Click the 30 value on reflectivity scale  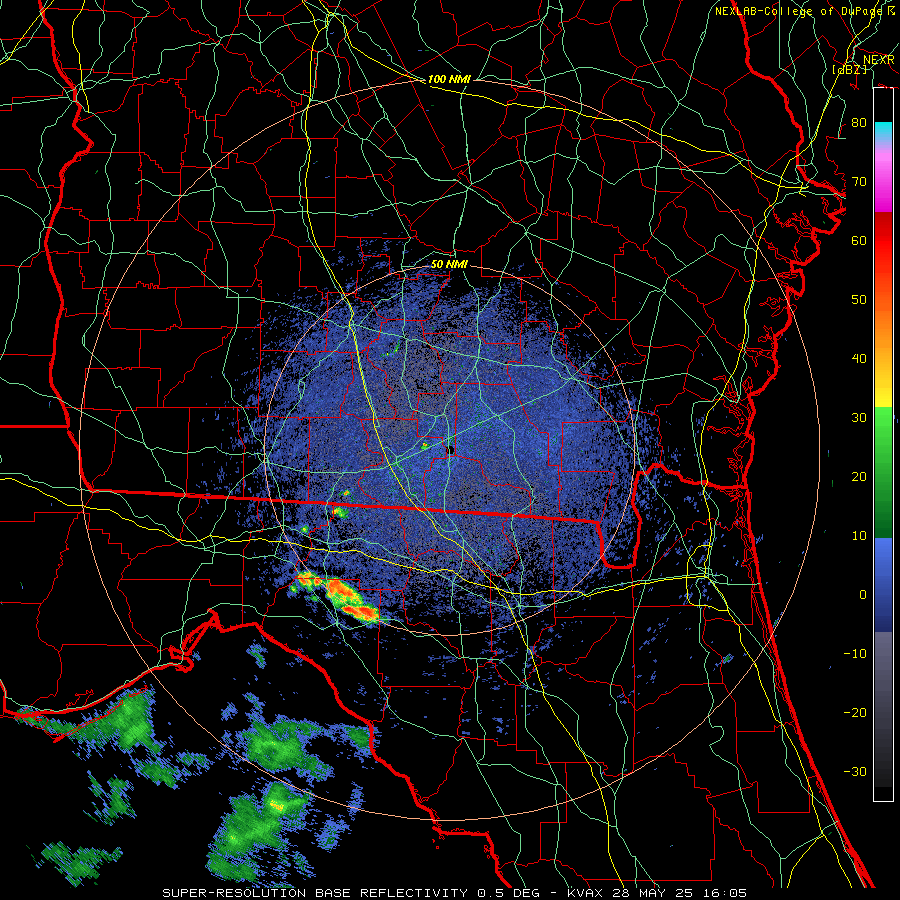pos(859,418)
